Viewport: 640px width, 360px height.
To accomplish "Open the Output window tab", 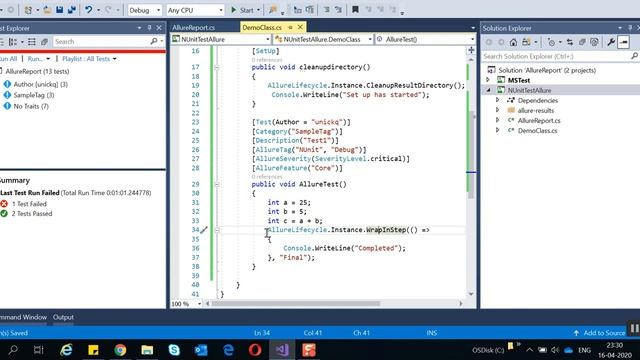I will pos(63,317).
